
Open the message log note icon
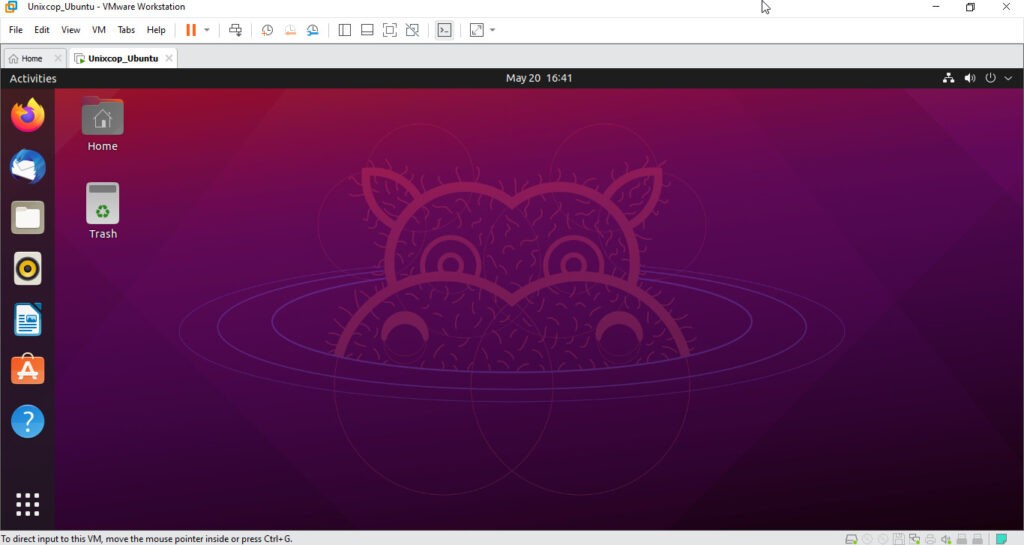tap(1001, 538)
